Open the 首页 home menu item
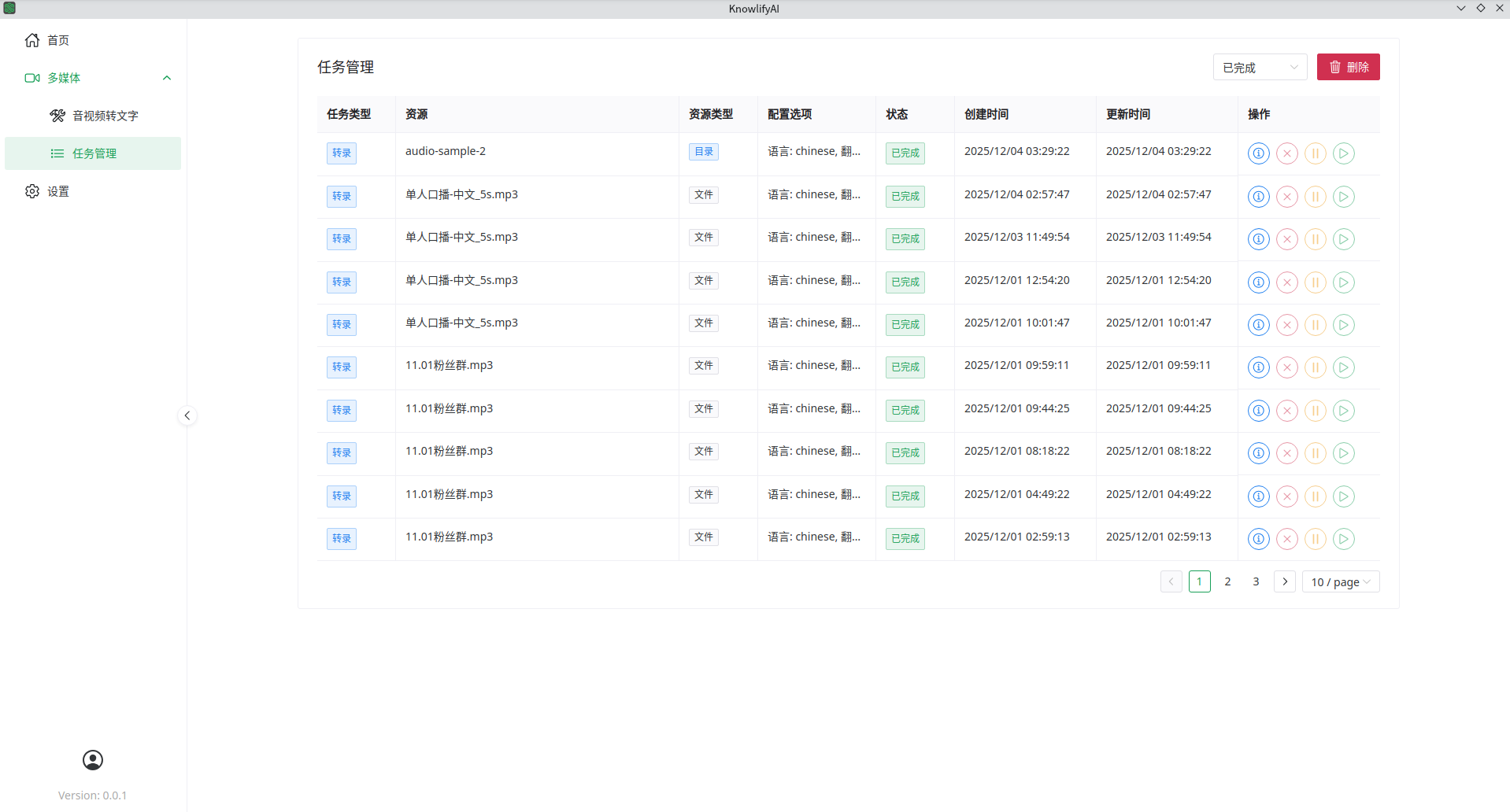The height and width of the screenshot is (812, 1510). click(58, 40)
